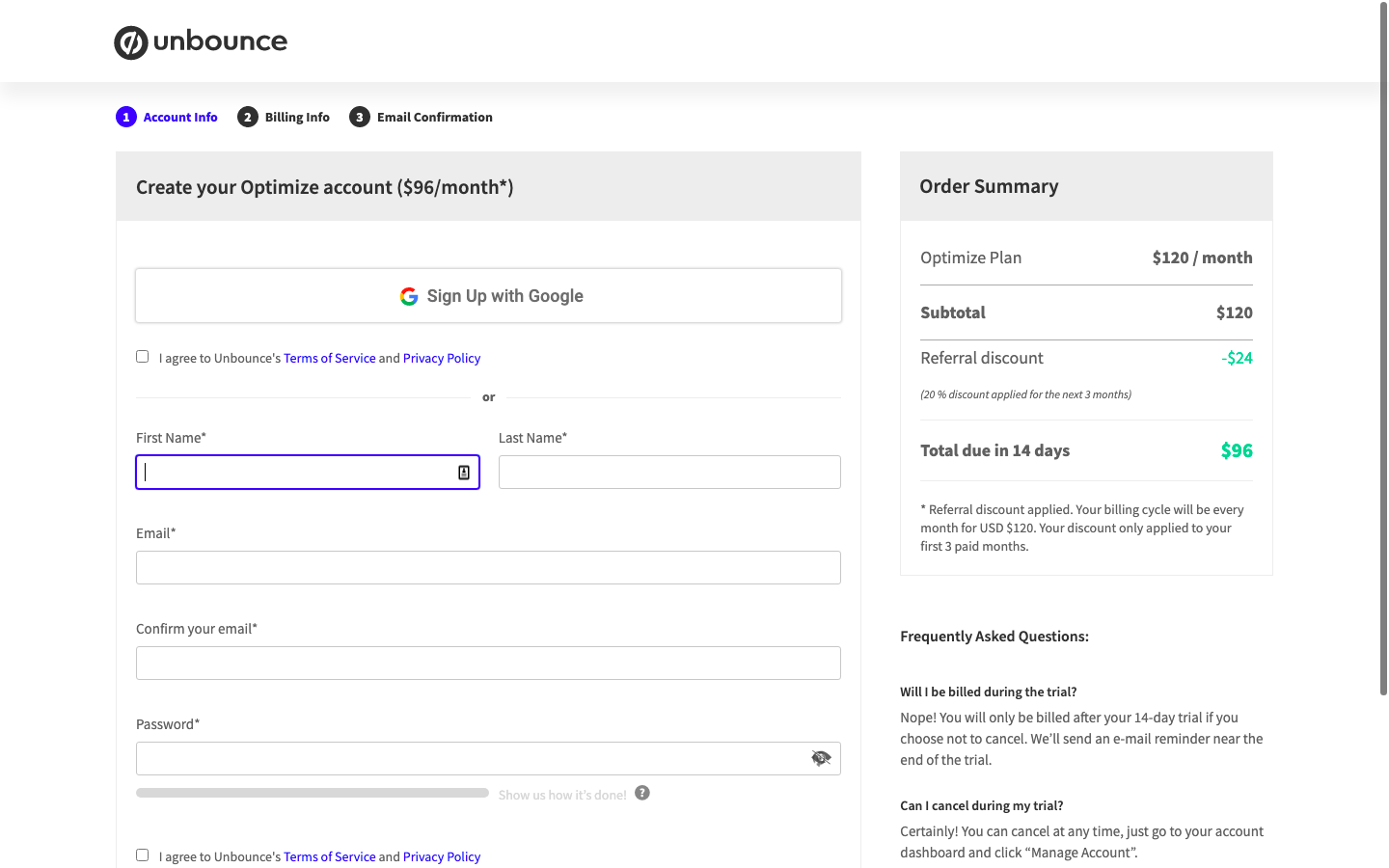The image size is (1389, 868).
Task: Open Terms of Service link below password
Action: click(330, 856)
